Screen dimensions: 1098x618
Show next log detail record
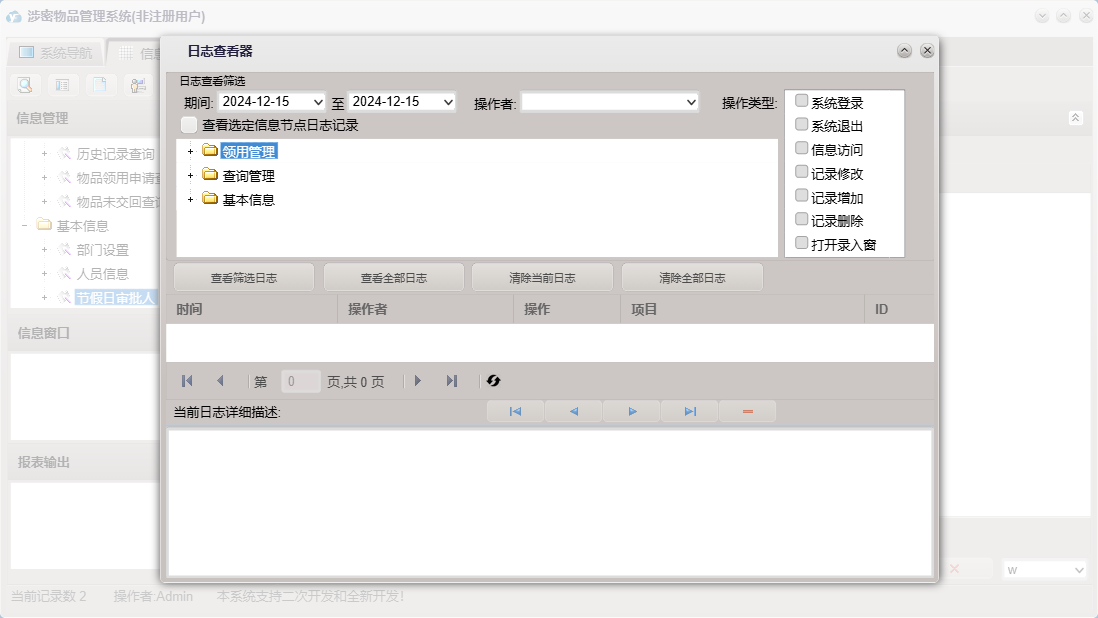tap(632, 412)
